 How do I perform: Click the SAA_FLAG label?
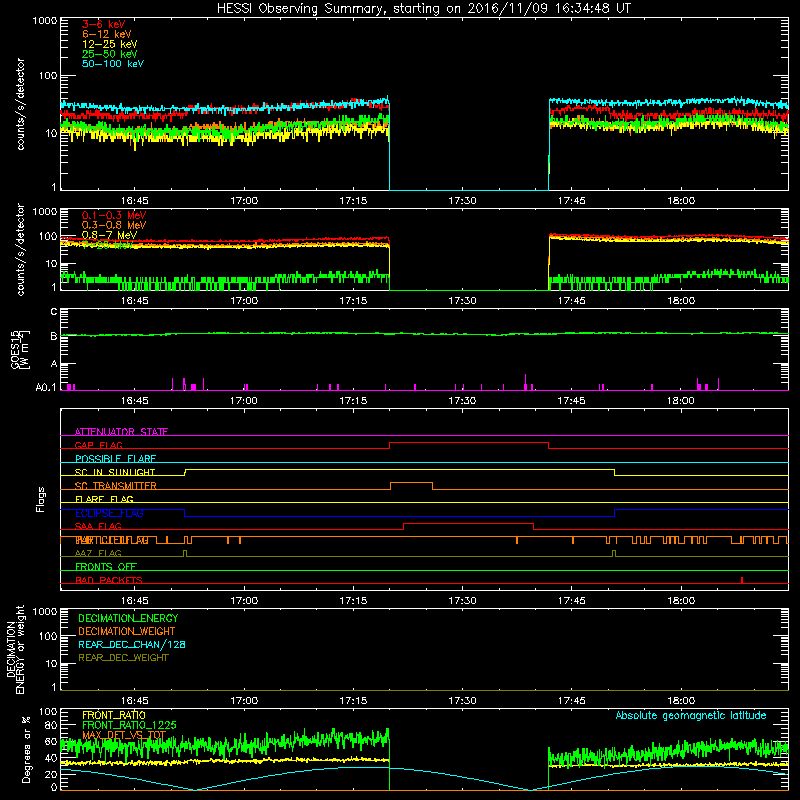pos(98,526)
